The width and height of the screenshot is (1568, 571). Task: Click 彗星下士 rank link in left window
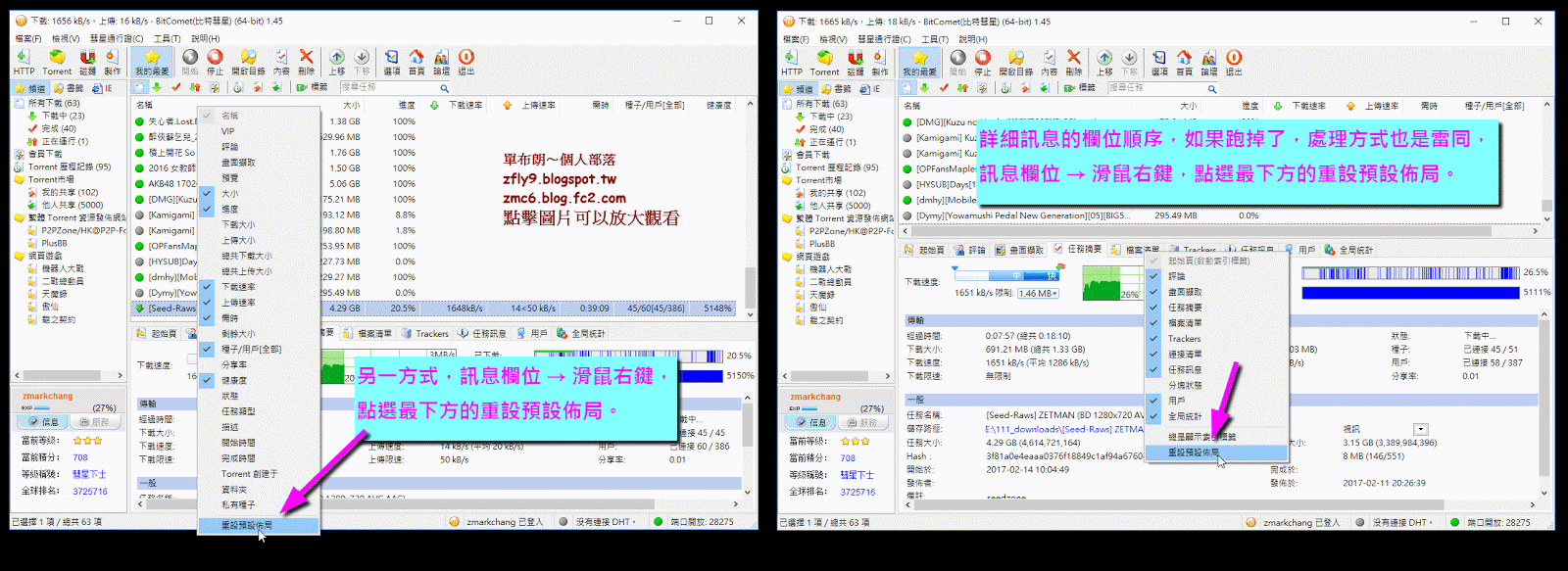(x=89, y=474)
